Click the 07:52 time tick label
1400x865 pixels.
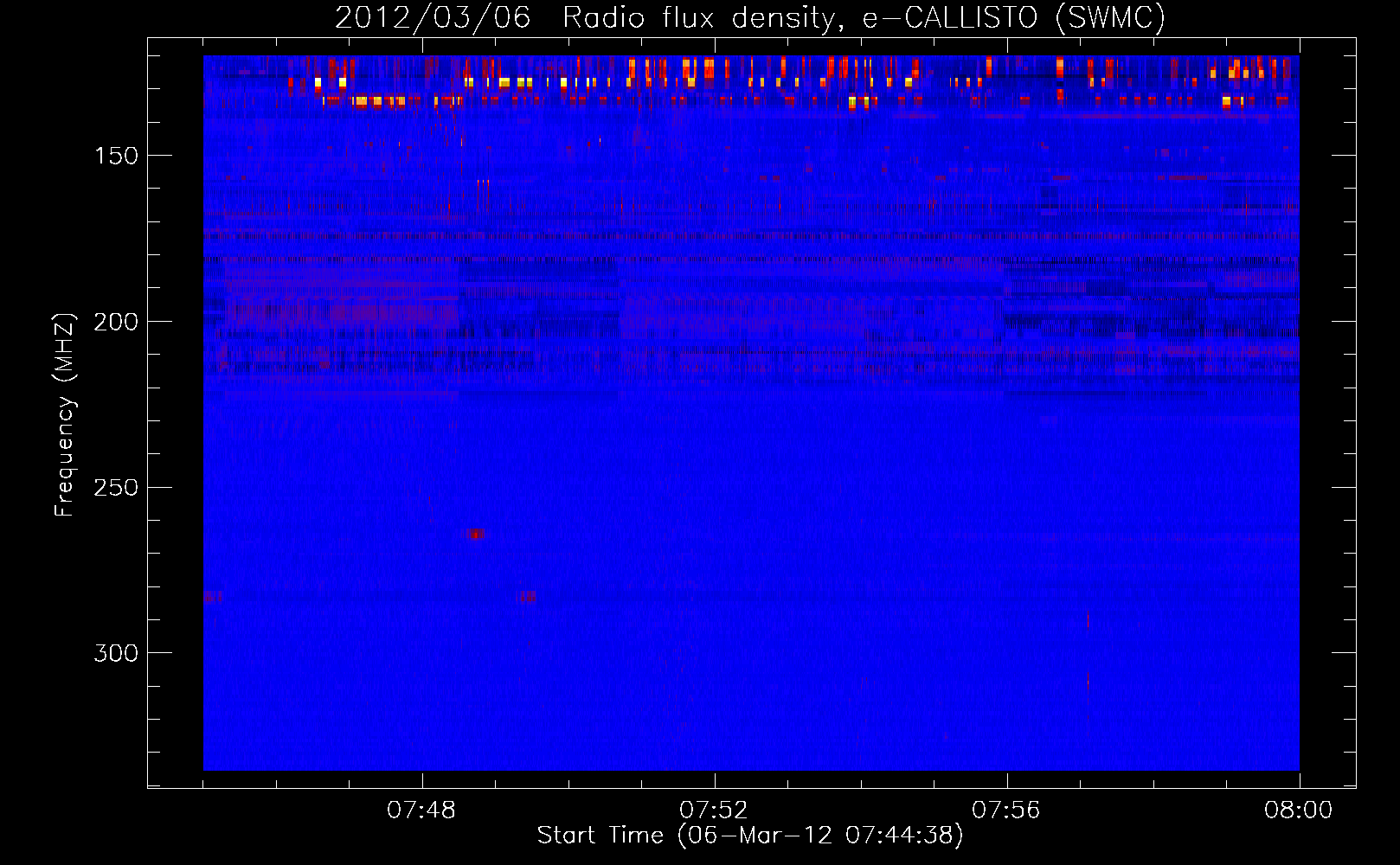(x=714, y=811)
